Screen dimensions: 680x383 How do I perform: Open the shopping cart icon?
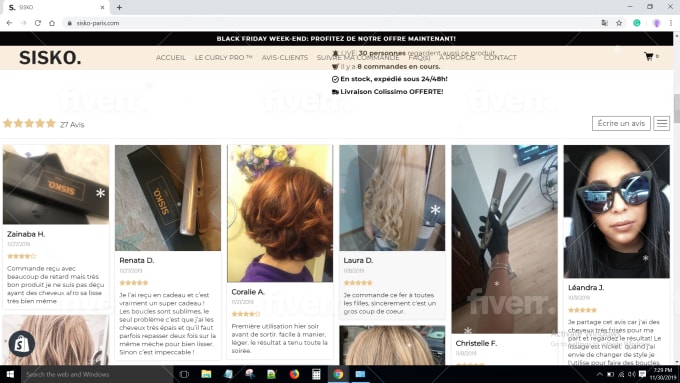pyautogui.click(x=649, y=56)
